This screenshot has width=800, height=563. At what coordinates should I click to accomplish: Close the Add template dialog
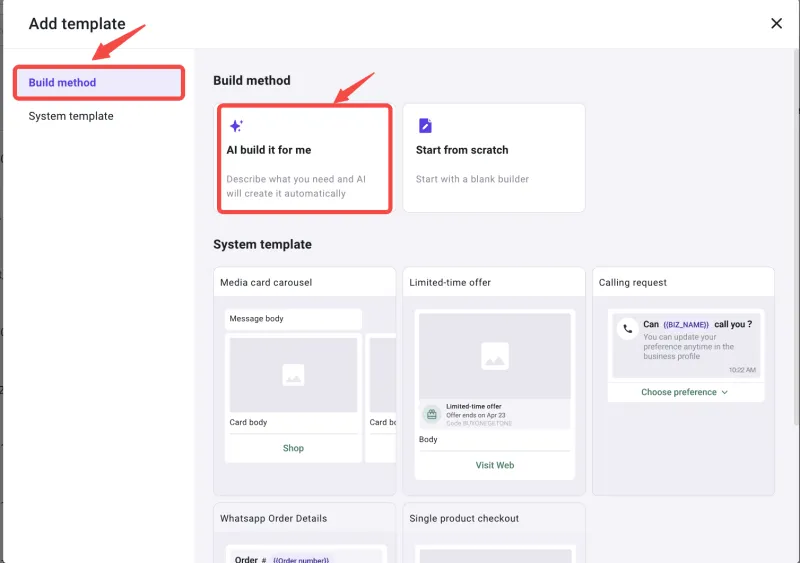pyautogui.click(x=776, y=24)
